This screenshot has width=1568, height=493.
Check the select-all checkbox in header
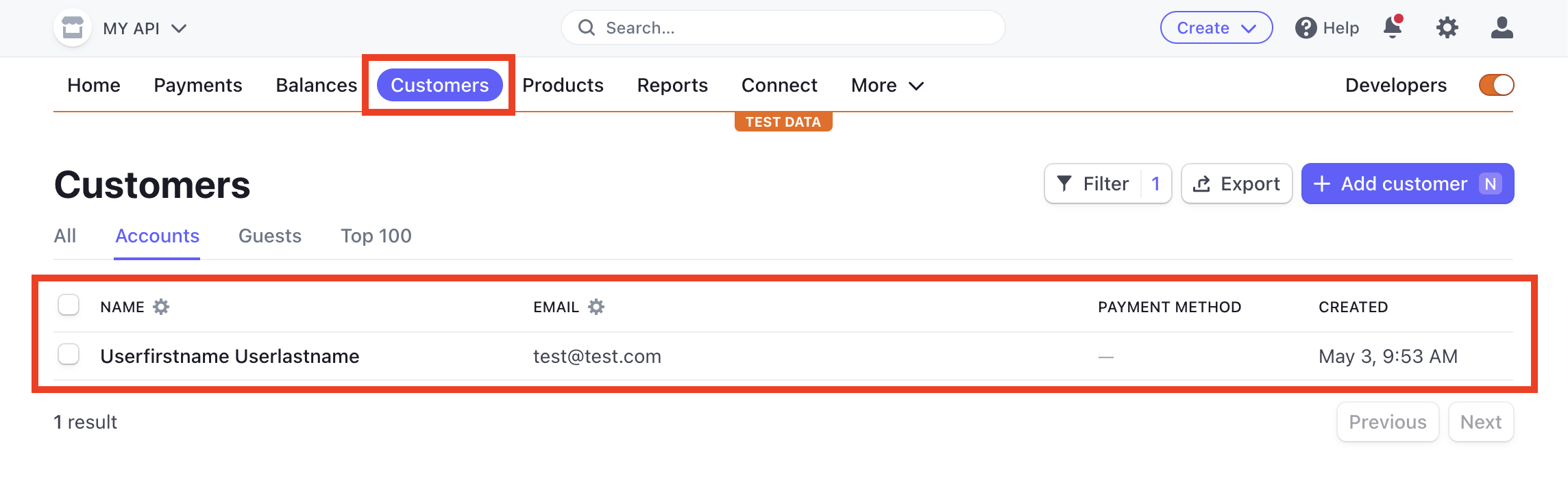[x=69, y=305]
